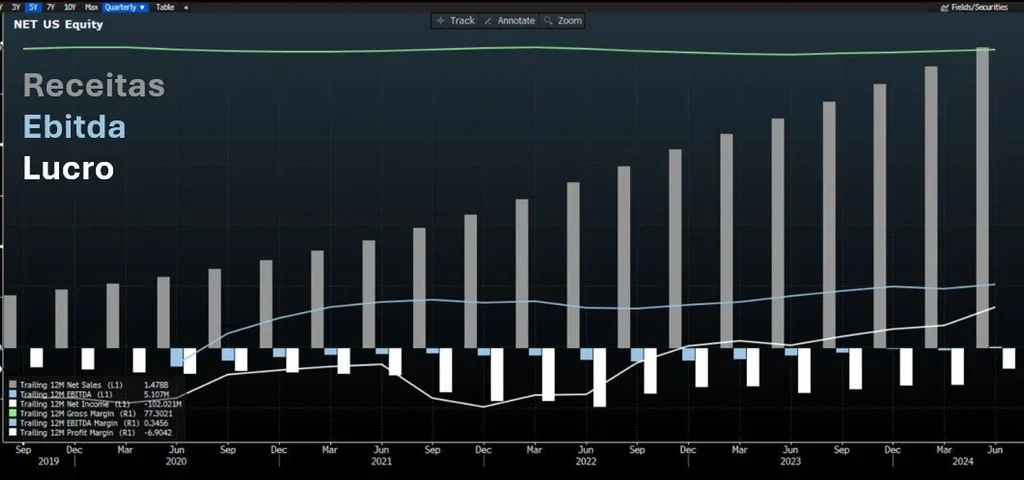Activate the Zoom magnifier tool
Image resolution: width=1024 pixels, height=480 pixels.
click(x=563, y=21)
